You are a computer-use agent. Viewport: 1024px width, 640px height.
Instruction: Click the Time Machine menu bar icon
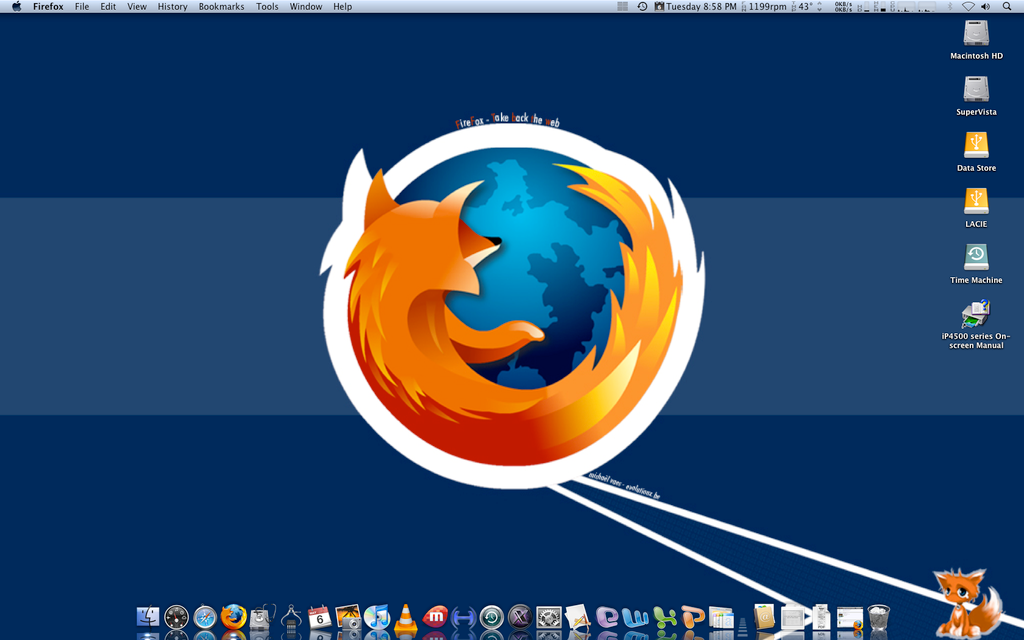point(643,7)
